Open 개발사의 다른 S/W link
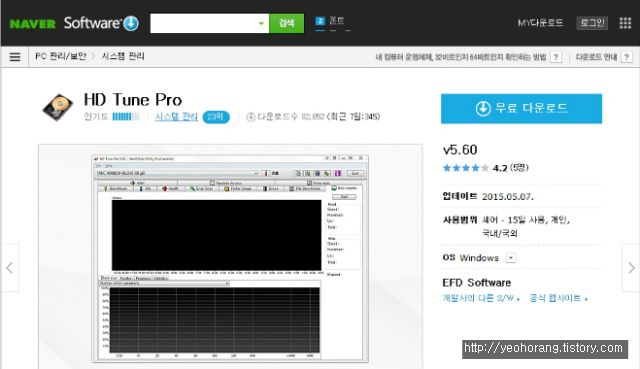640x369 pixels. [481, 298]
